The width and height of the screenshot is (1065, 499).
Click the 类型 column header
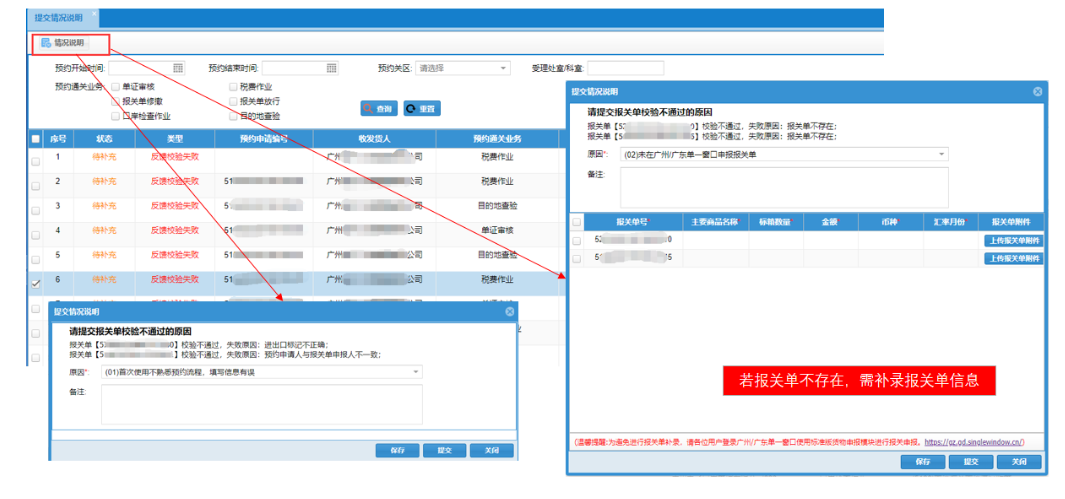pos(175,138)
